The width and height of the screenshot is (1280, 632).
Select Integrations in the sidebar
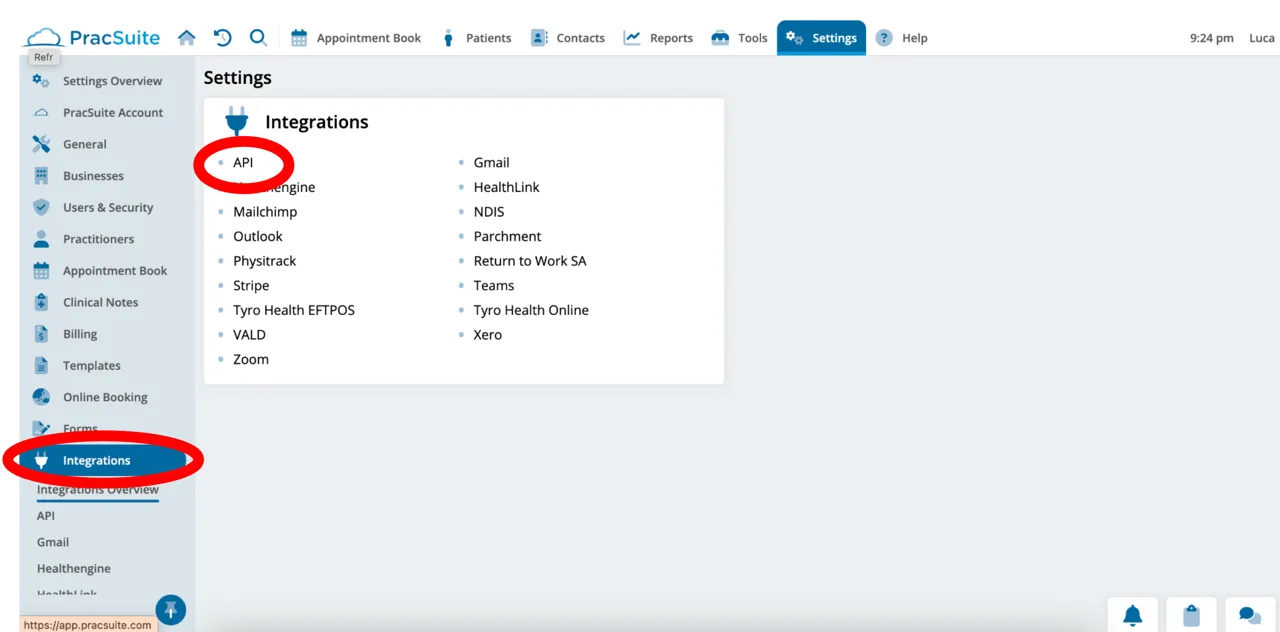103,460
